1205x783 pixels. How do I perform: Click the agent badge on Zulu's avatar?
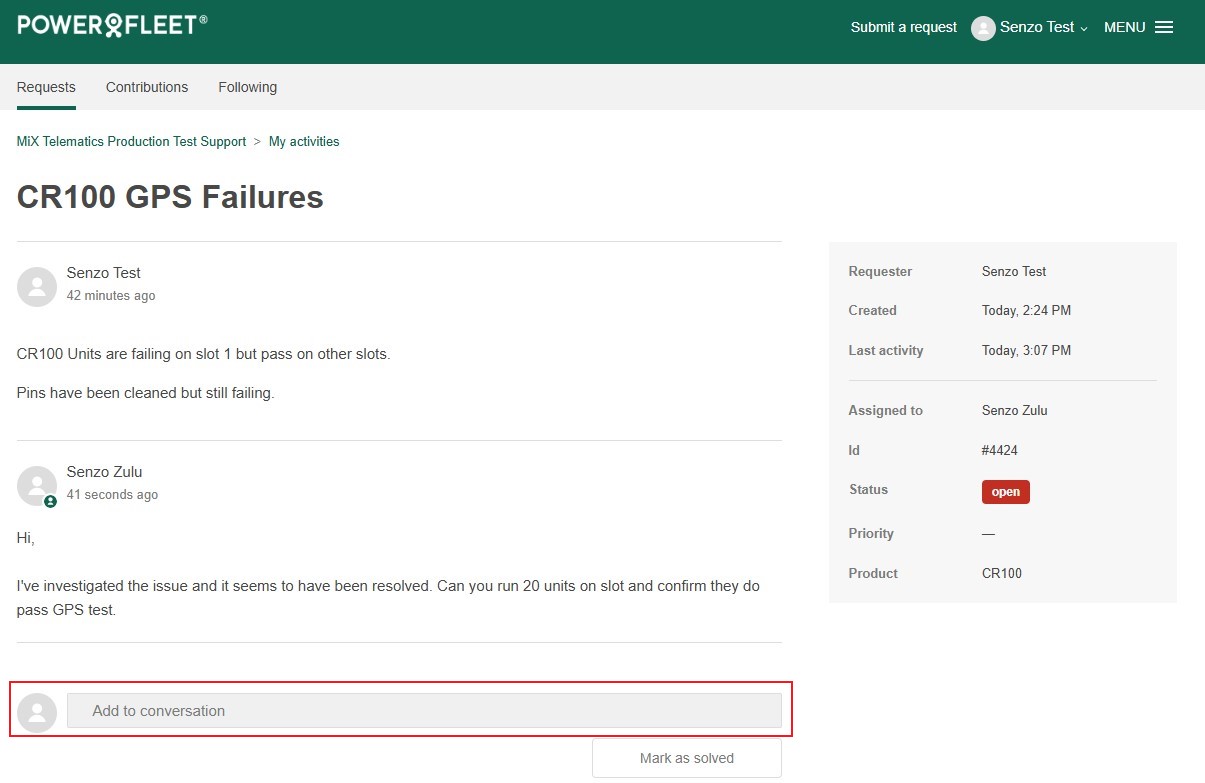(50, 501)
